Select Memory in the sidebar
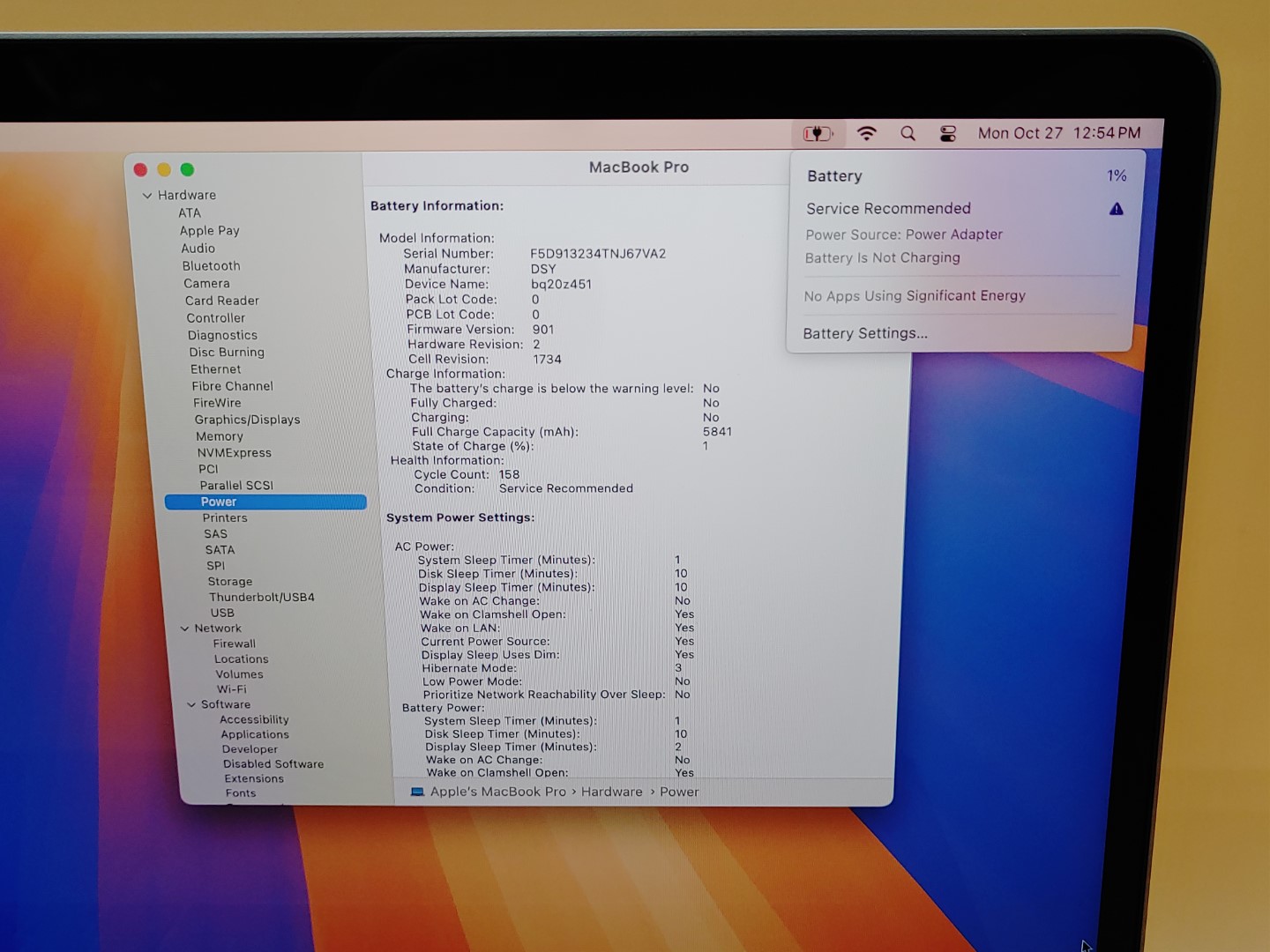This screenshot has height=952, width=1270. (x=220, y=436)
